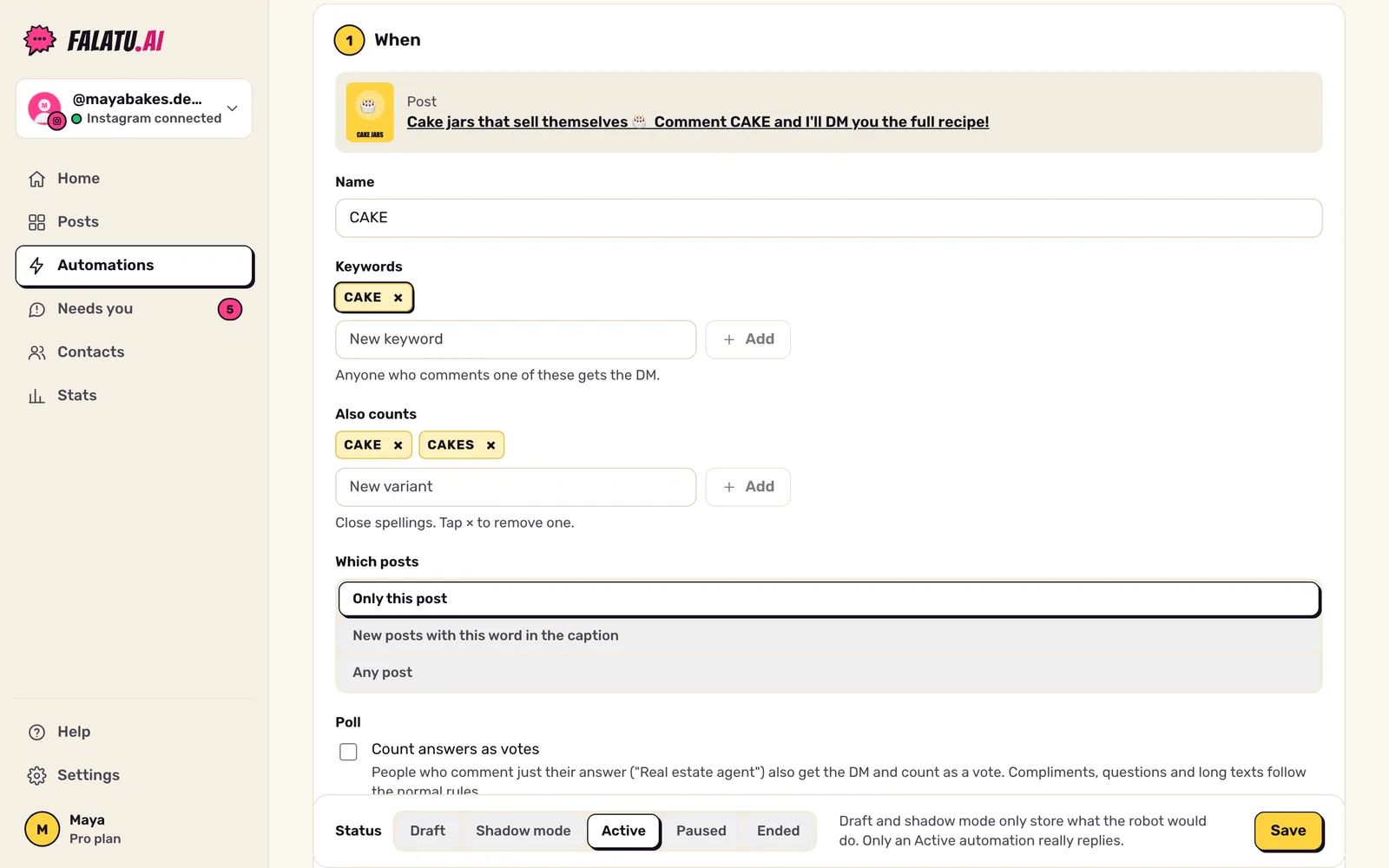This screenshot has height=868, width=1389.
Task: Click the Contacts people icon
Action: point(36,352)
